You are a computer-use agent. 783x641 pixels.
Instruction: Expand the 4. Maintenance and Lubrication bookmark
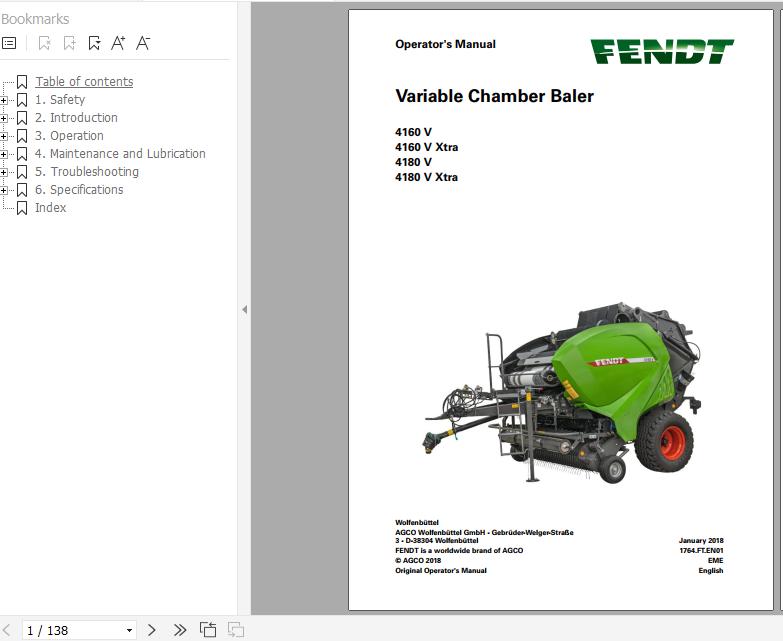(3, 154)
